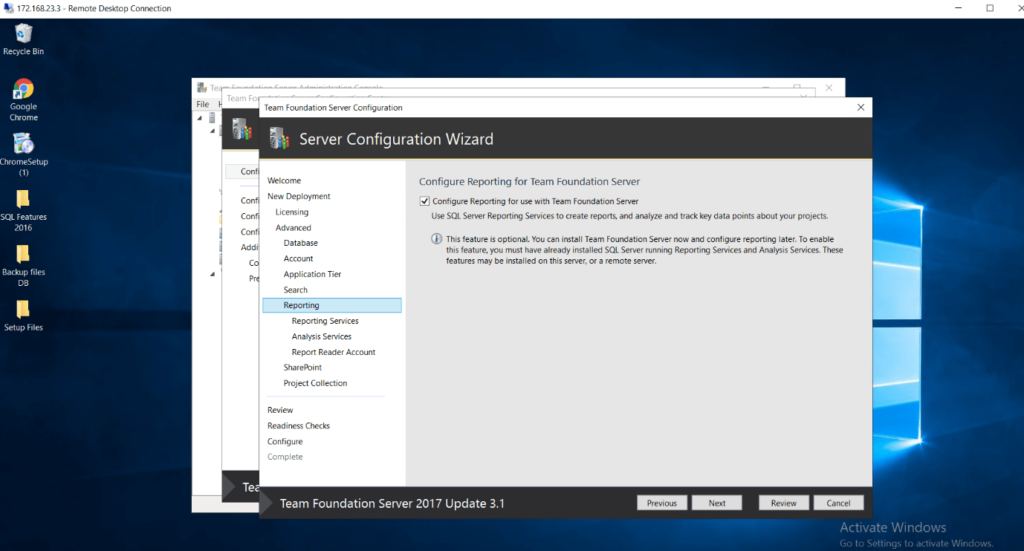This screenshot has width=1024, height=551.
Task: Select the ChromeSetup (1) installer icon
Action: click(24, 154)
